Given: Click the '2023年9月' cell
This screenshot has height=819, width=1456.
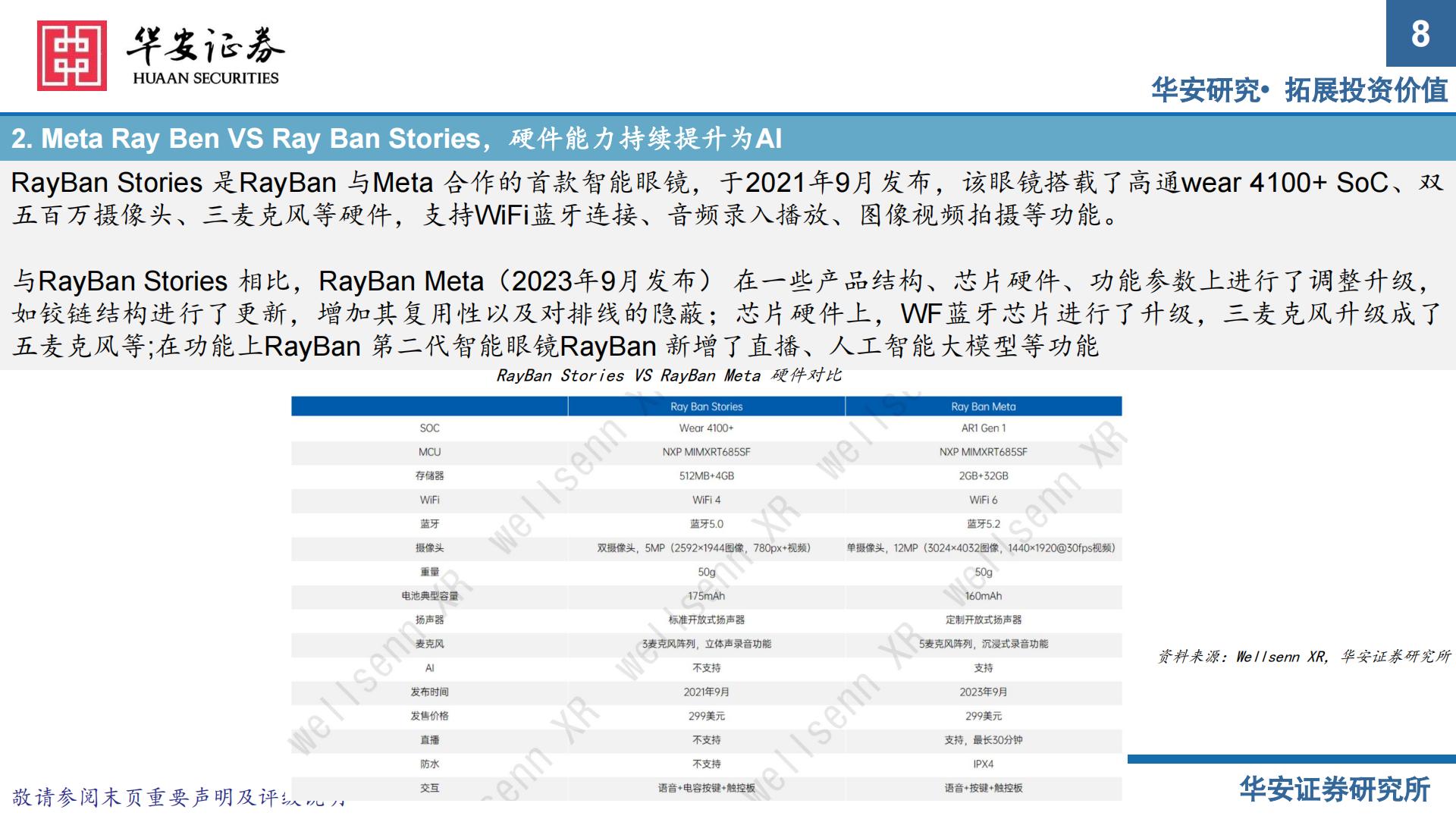Looking at the screenshot, I should click(x=984, y=692).
